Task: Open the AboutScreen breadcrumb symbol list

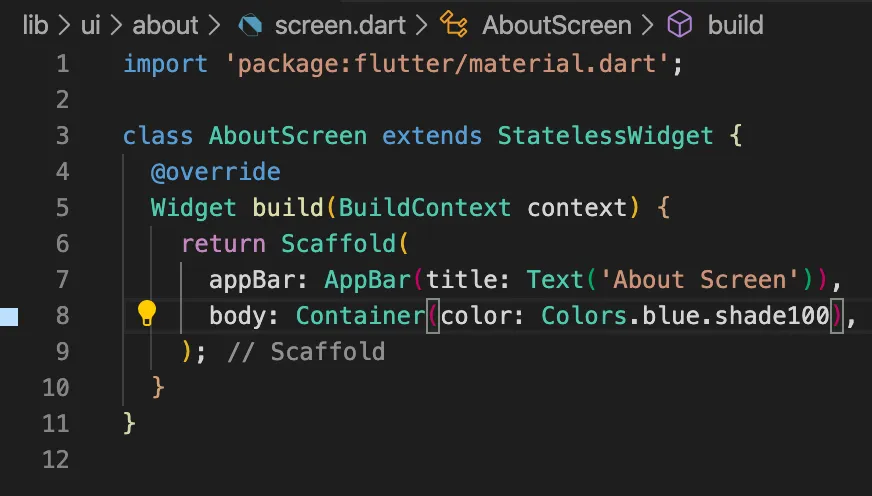Action: click(557, 25)
